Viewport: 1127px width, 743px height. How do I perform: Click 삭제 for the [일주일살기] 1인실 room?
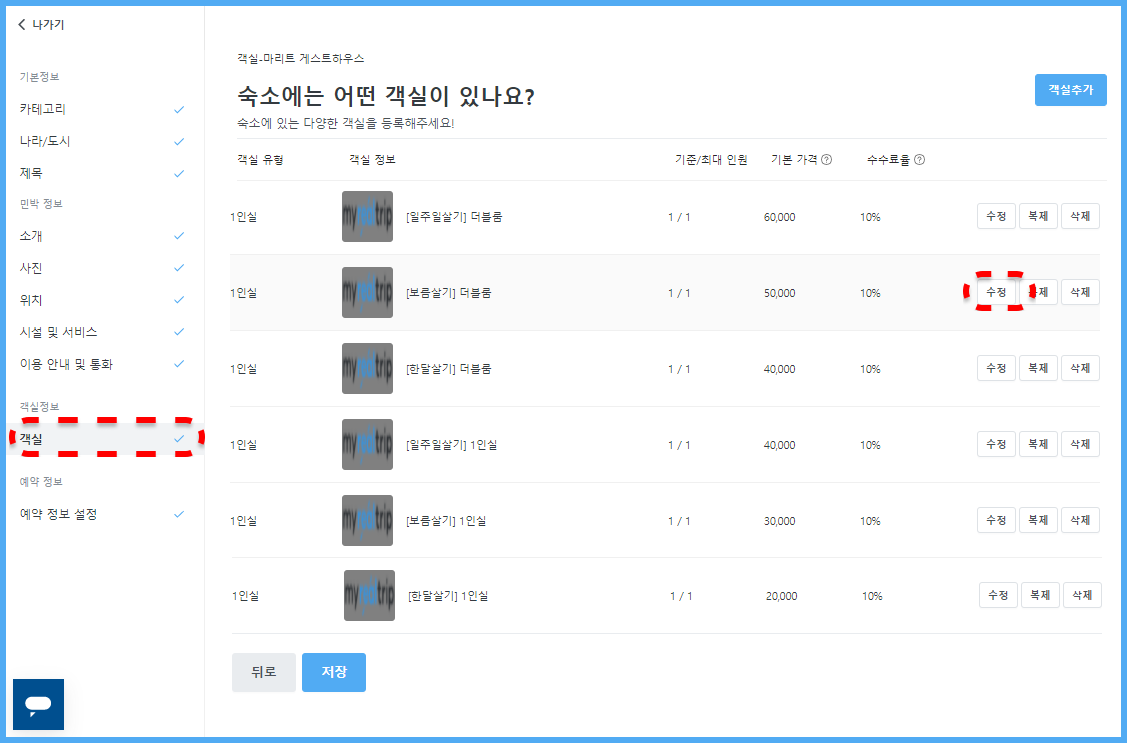tap(1080, 444)
